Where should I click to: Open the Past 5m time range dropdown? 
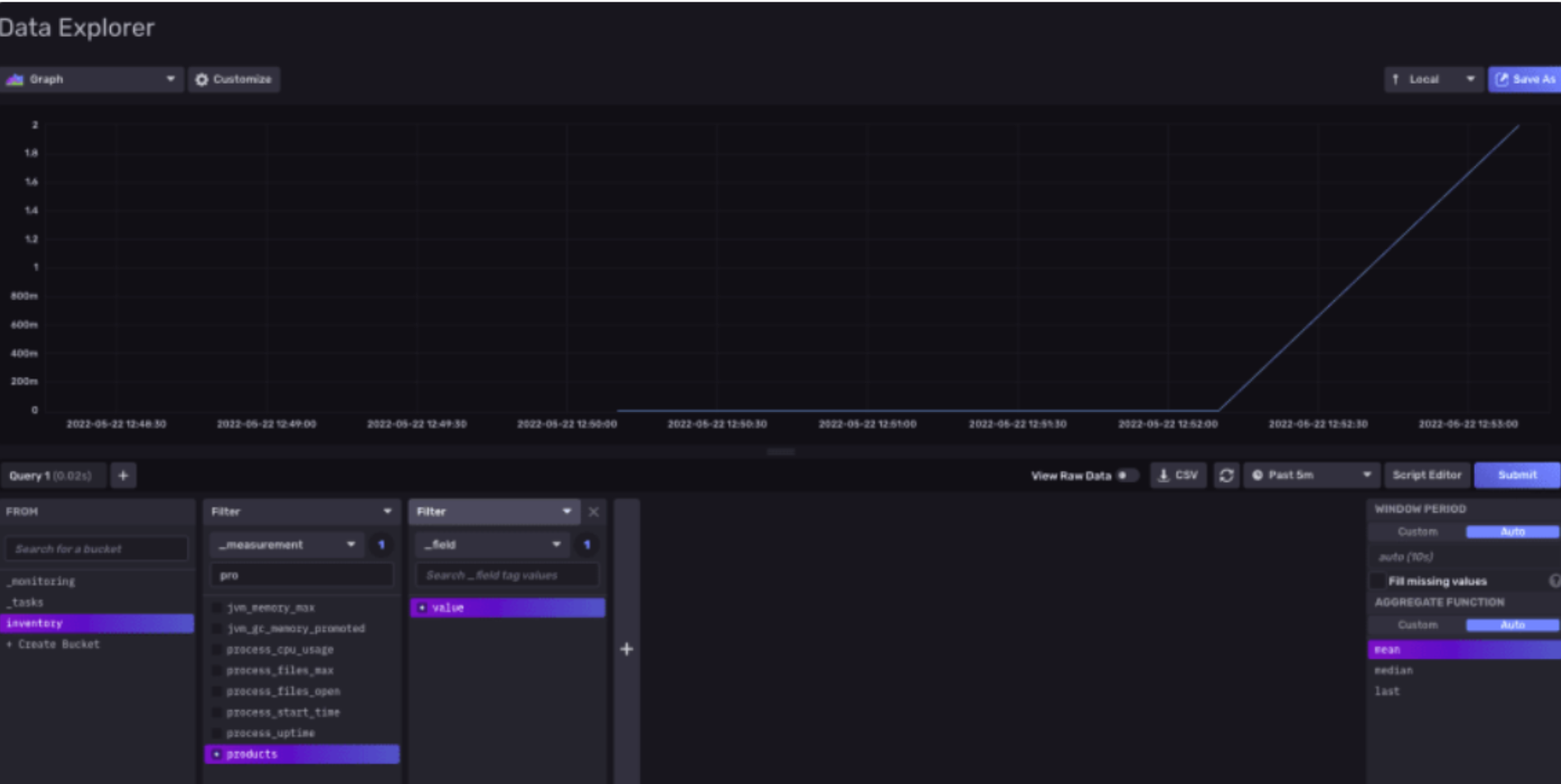point(1311,475)
